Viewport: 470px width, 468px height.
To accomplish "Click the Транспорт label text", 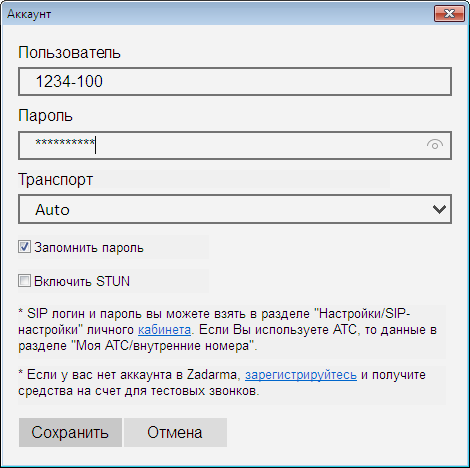I will 55,180.
